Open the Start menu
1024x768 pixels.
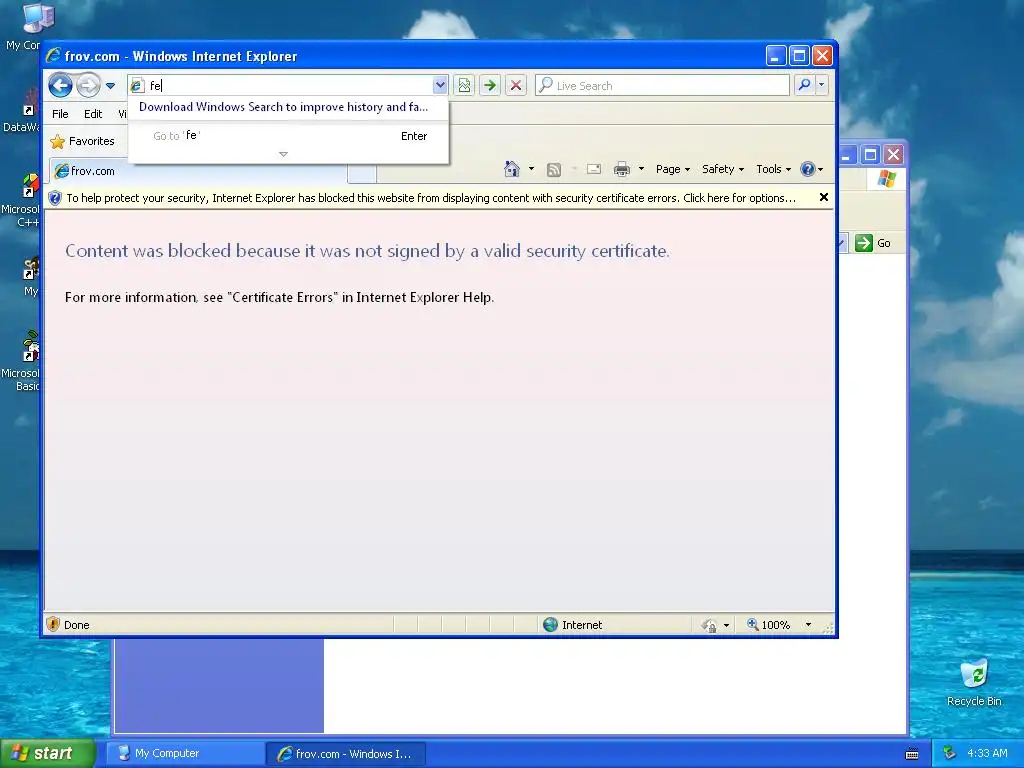coord(48,753)
